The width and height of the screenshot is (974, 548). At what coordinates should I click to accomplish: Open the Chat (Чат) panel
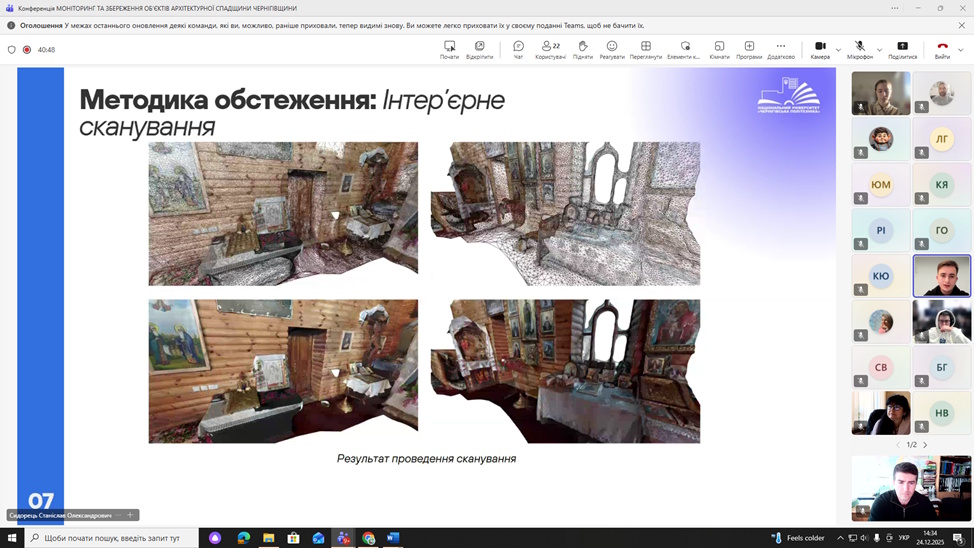pos(518,49)
